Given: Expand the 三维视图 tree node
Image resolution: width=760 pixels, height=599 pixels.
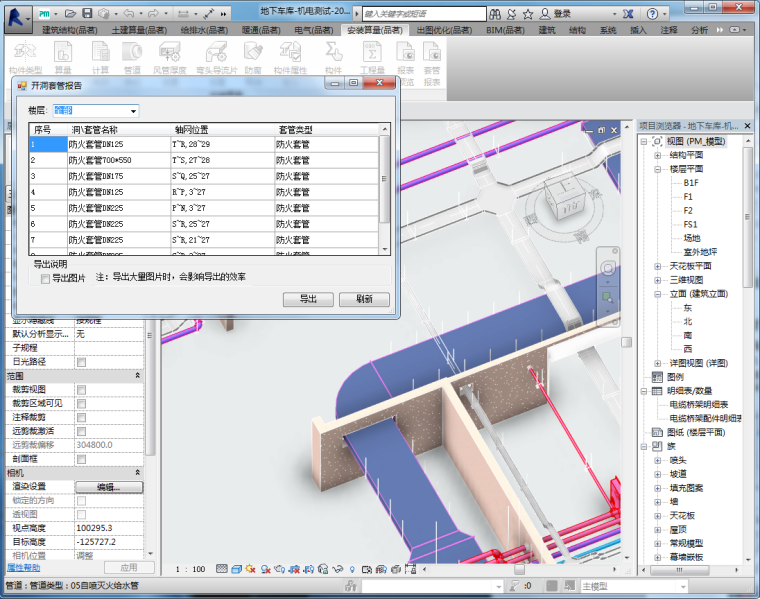Looking at the screenshot, I should tap(658, 280).
